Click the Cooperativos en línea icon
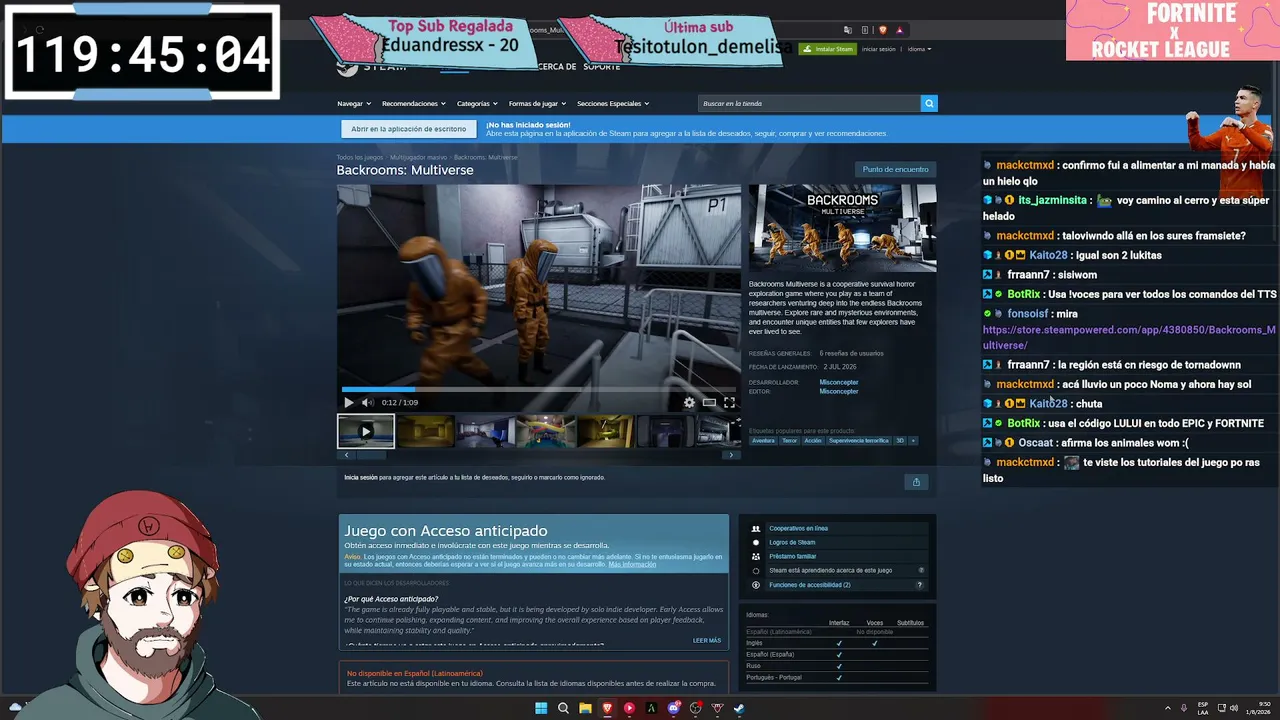This screenshot has height=720, width=1280. [x=756, y=528]
